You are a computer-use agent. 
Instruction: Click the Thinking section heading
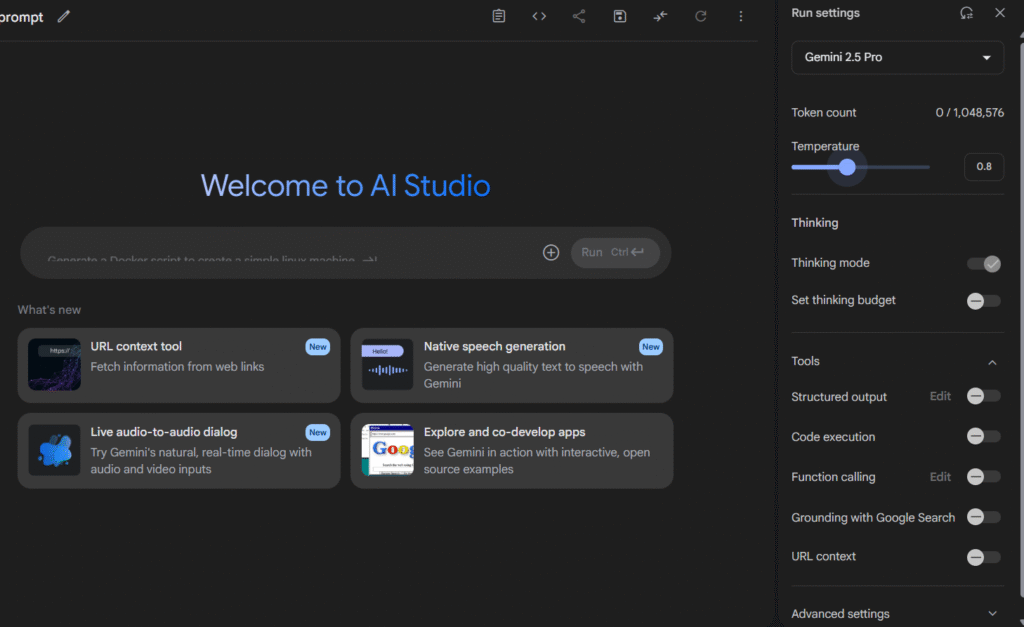coord(814,223)
